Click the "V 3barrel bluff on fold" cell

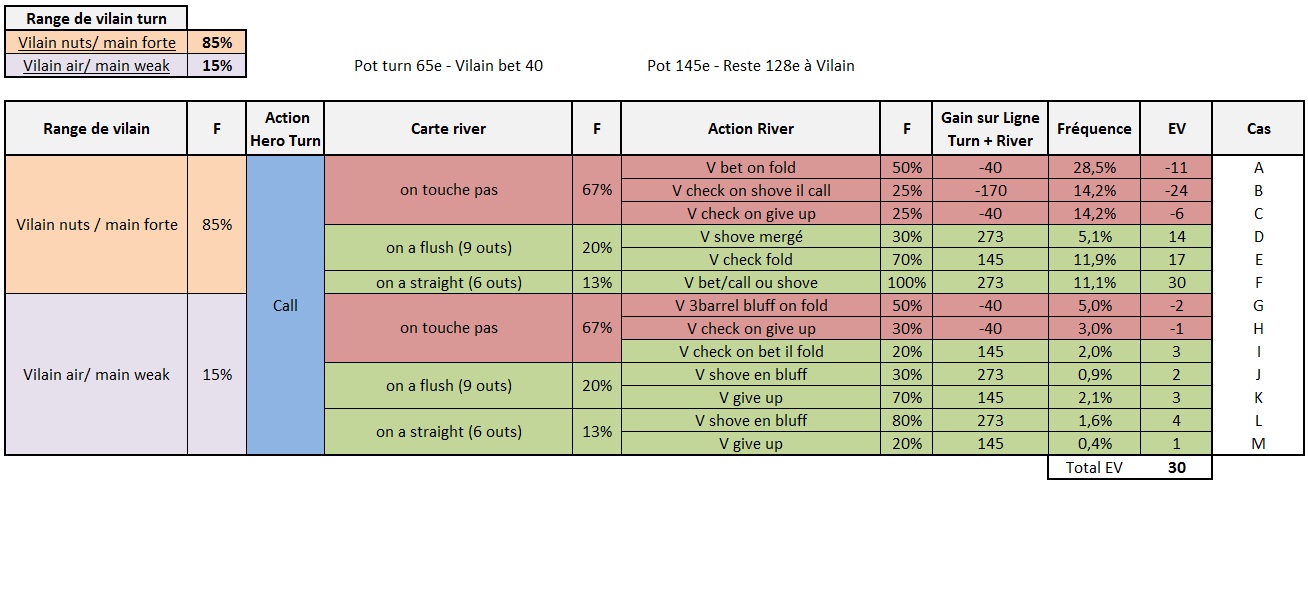(x=750, y=306)
